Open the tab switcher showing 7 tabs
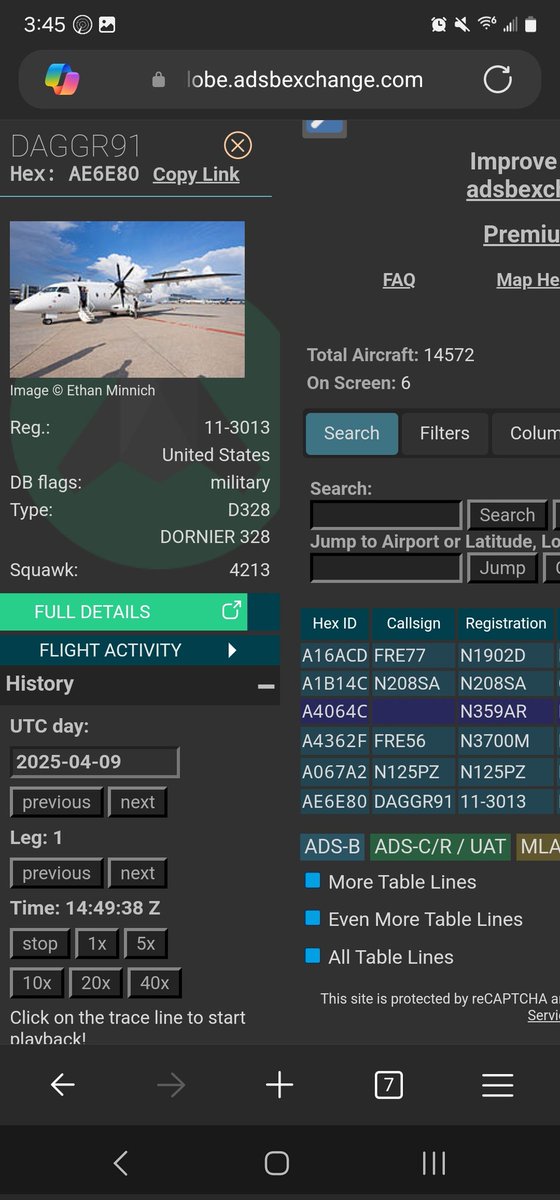Viewport: 560px width, 1200px height. [388, 1085]
